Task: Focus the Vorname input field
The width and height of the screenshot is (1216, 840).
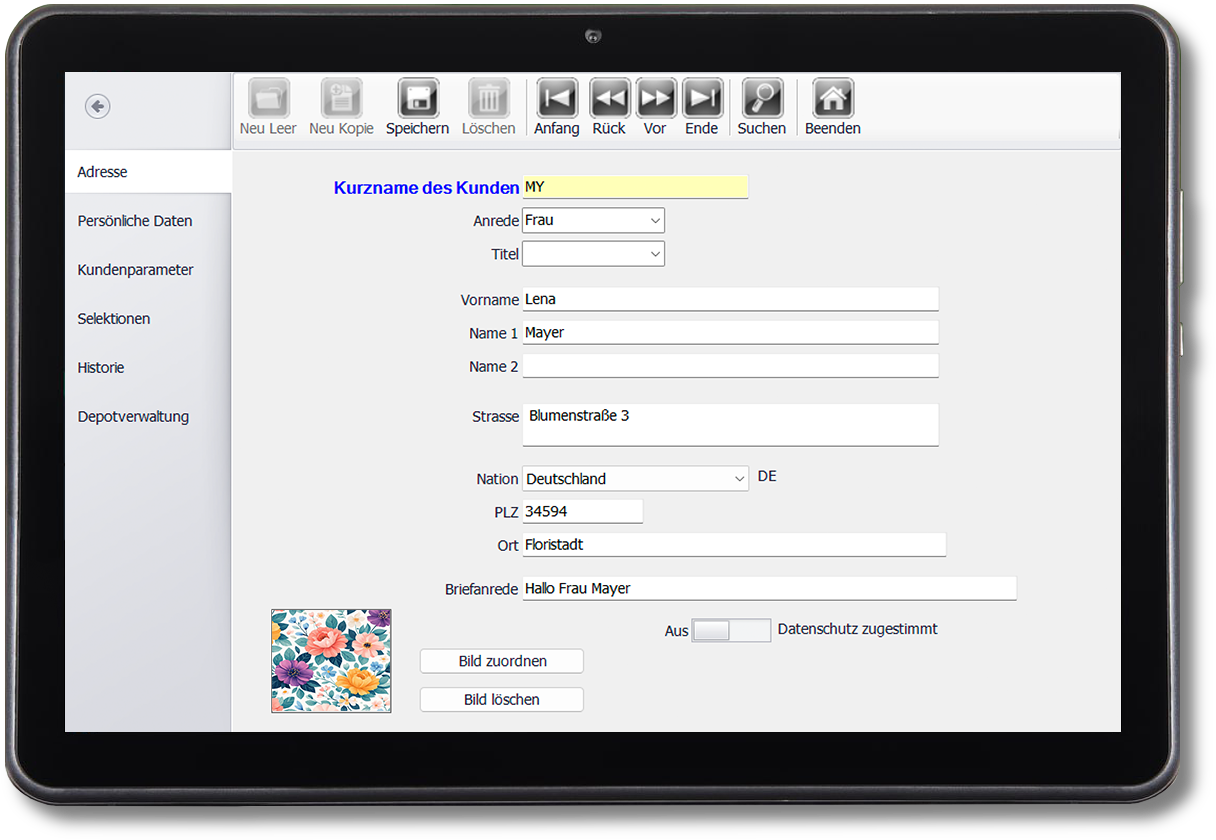Action: (730, 299)
